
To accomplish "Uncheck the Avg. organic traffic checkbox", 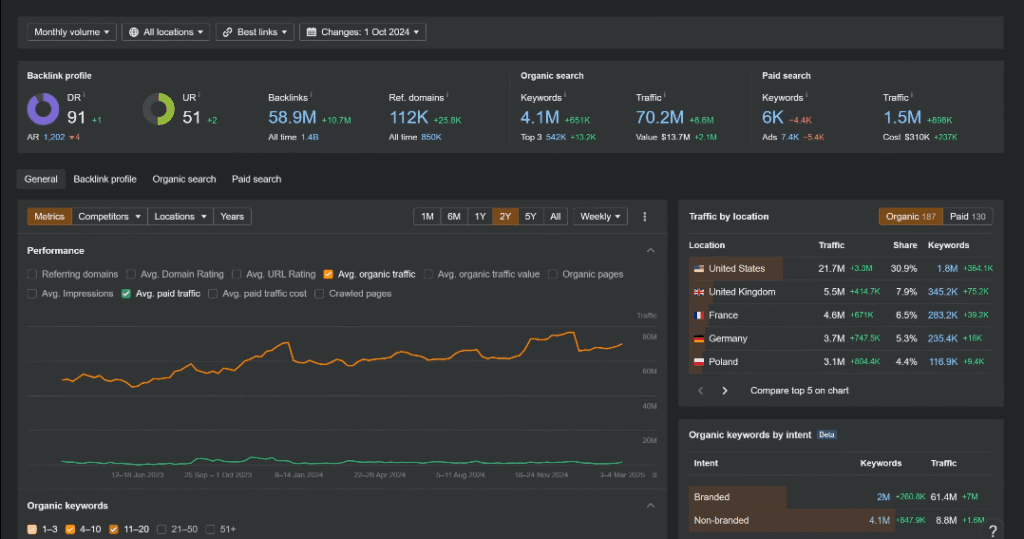I will coord(328,274).
